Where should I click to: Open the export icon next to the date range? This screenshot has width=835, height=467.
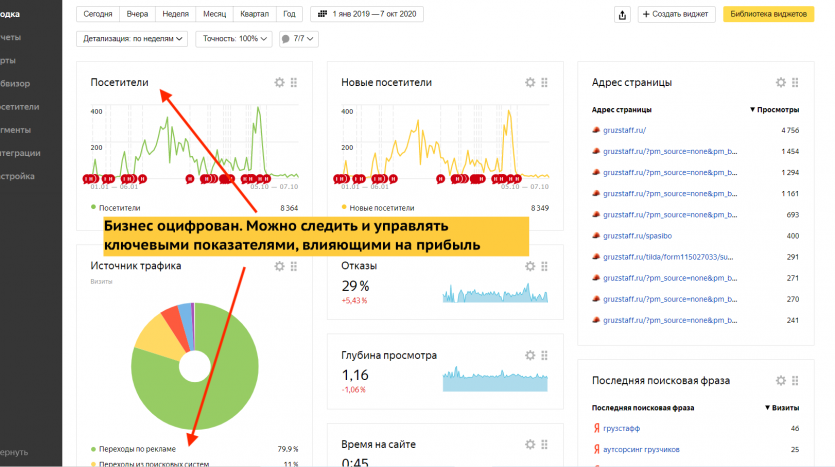point(623,15)
